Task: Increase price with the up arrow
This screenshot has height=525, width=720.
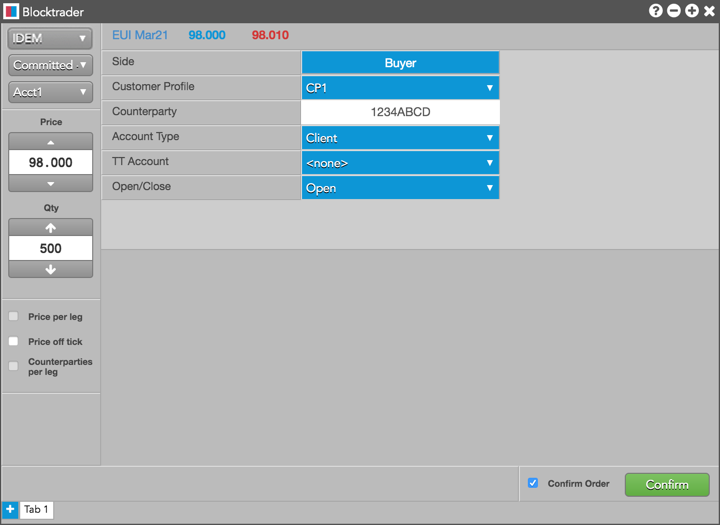Action: click(51, 142)
